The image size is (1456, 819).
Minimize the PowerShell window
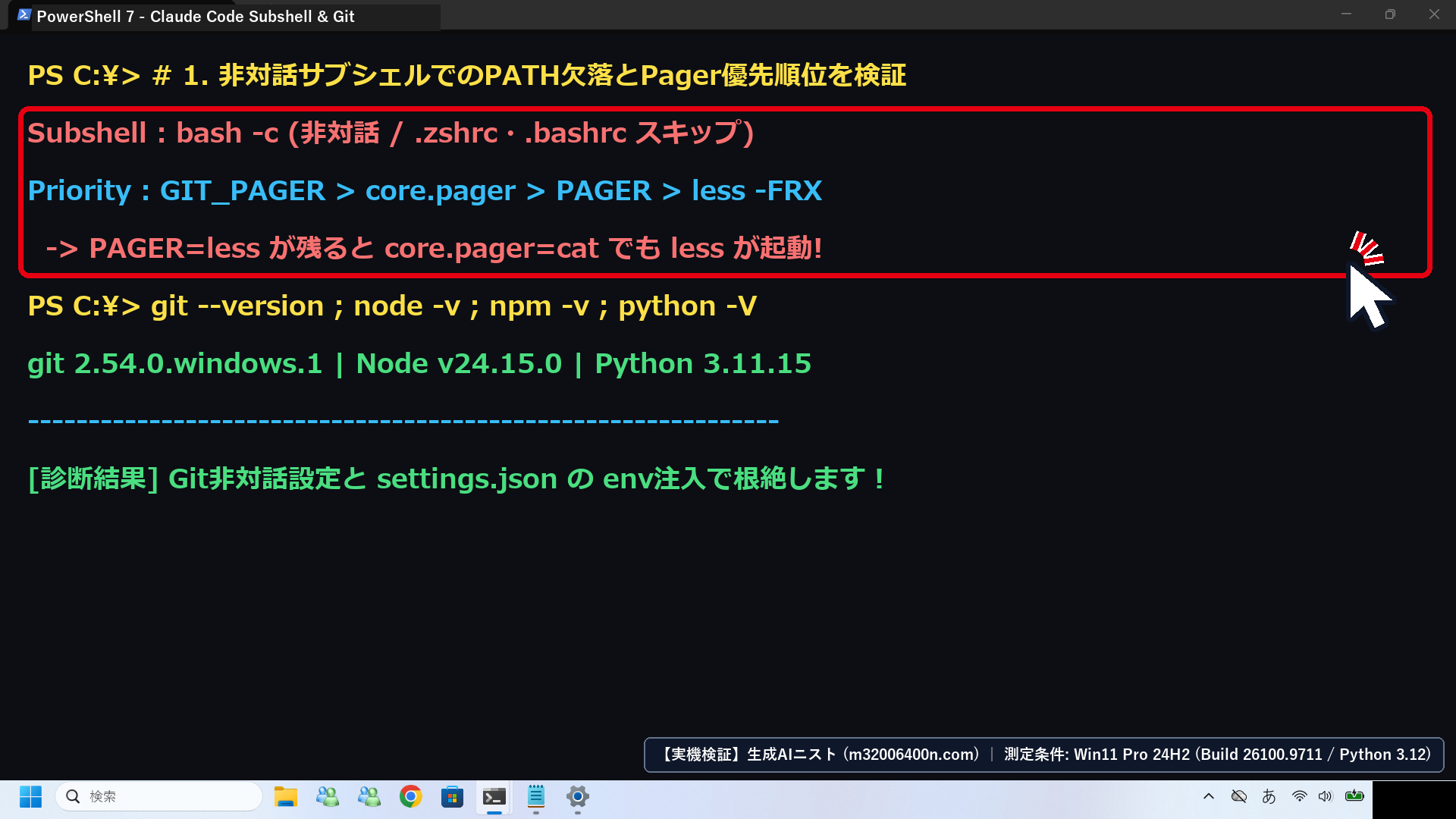1347,14
